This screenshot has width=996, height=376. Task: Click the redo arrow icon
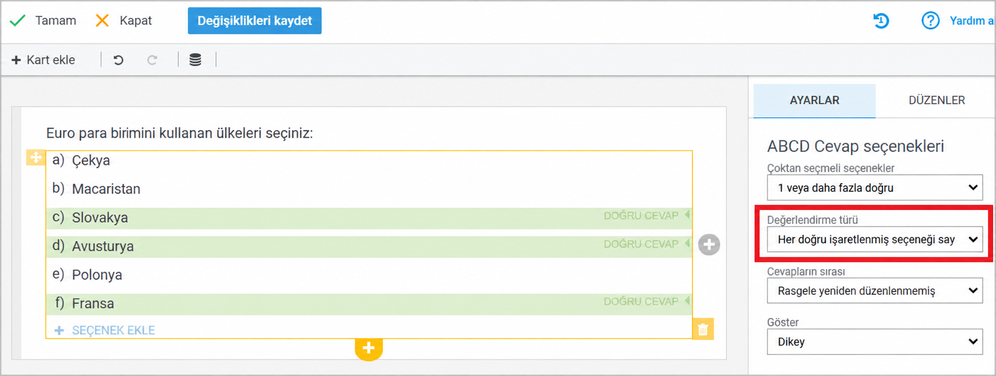(x=152, y=60)
